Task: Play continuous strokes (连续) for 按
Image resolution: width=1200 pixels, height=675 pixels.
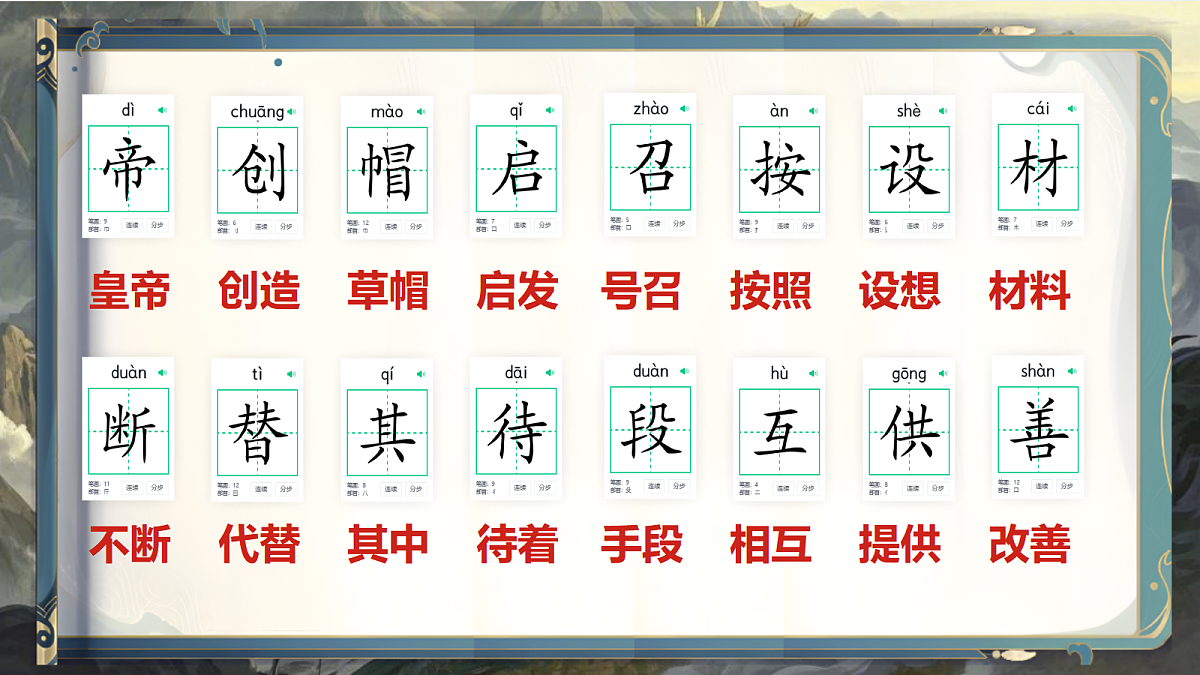Action: coord(783,226)
